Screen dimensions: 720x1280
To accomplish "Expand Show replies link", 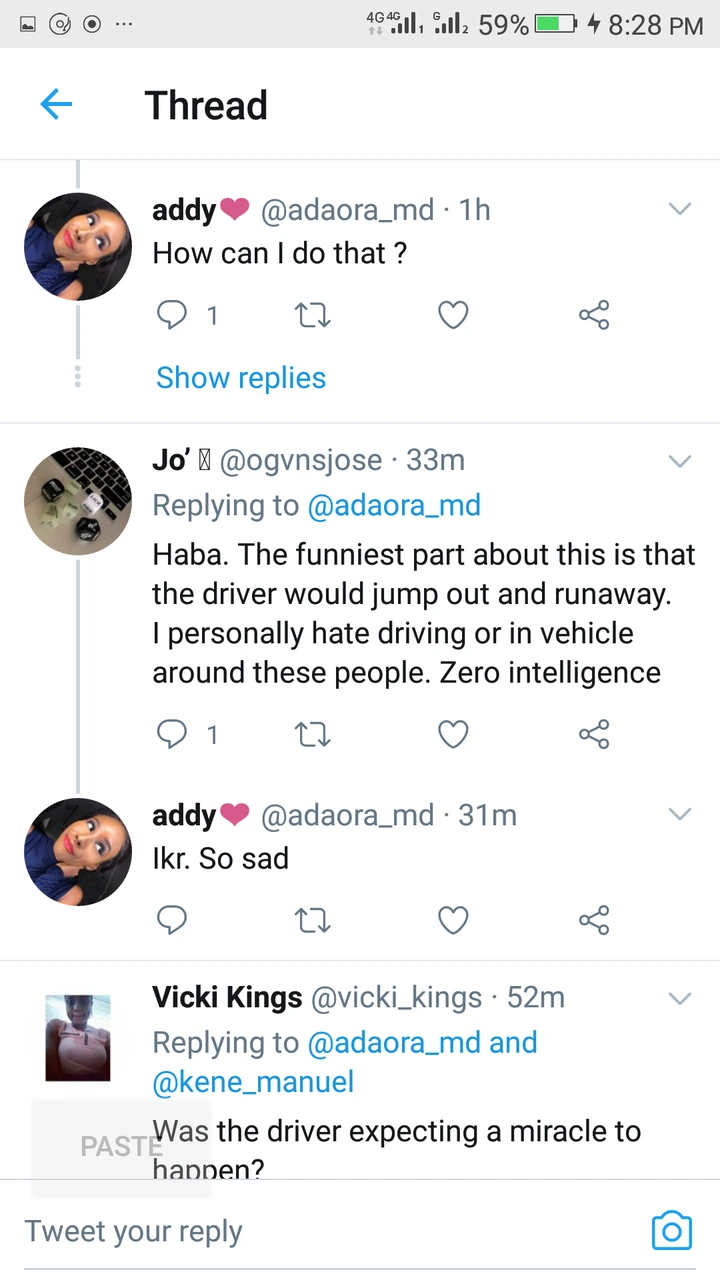I will pos(241,378).
